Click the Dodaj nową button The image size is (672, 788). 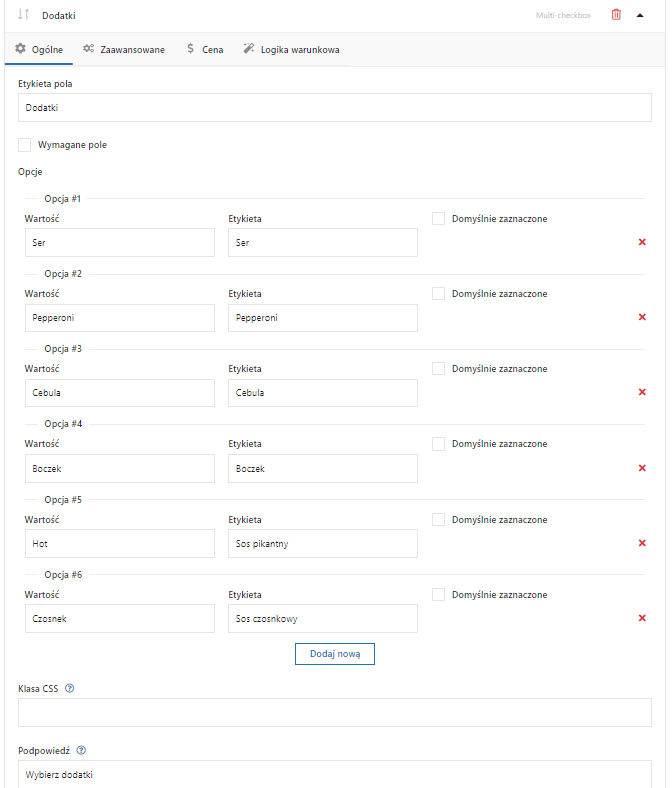pos(335,654)
